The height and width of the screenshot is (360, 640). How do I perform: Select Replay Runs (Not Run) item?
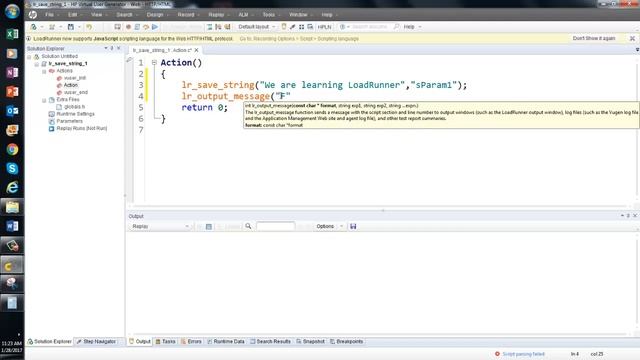[82, 129]
